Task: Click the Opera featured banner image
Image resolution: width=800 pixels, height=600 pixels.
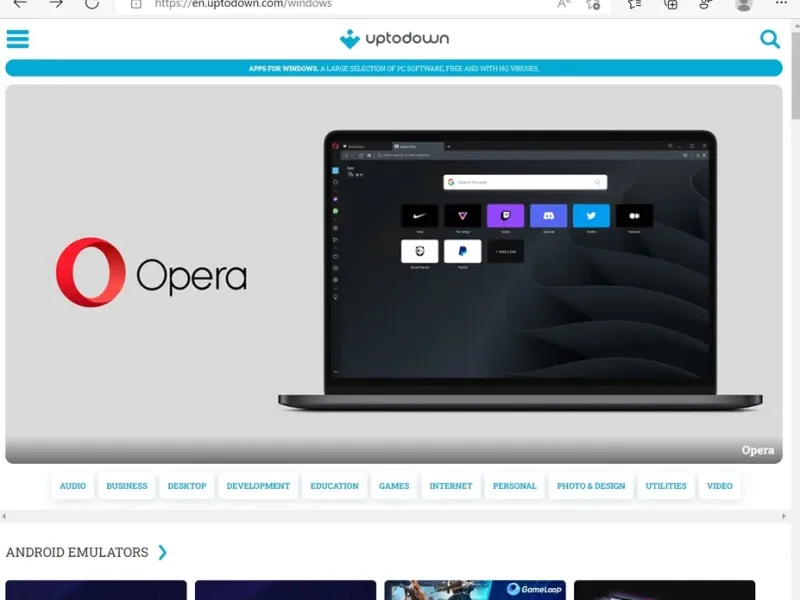Action: pyautogui.click(x=394, y=274)
